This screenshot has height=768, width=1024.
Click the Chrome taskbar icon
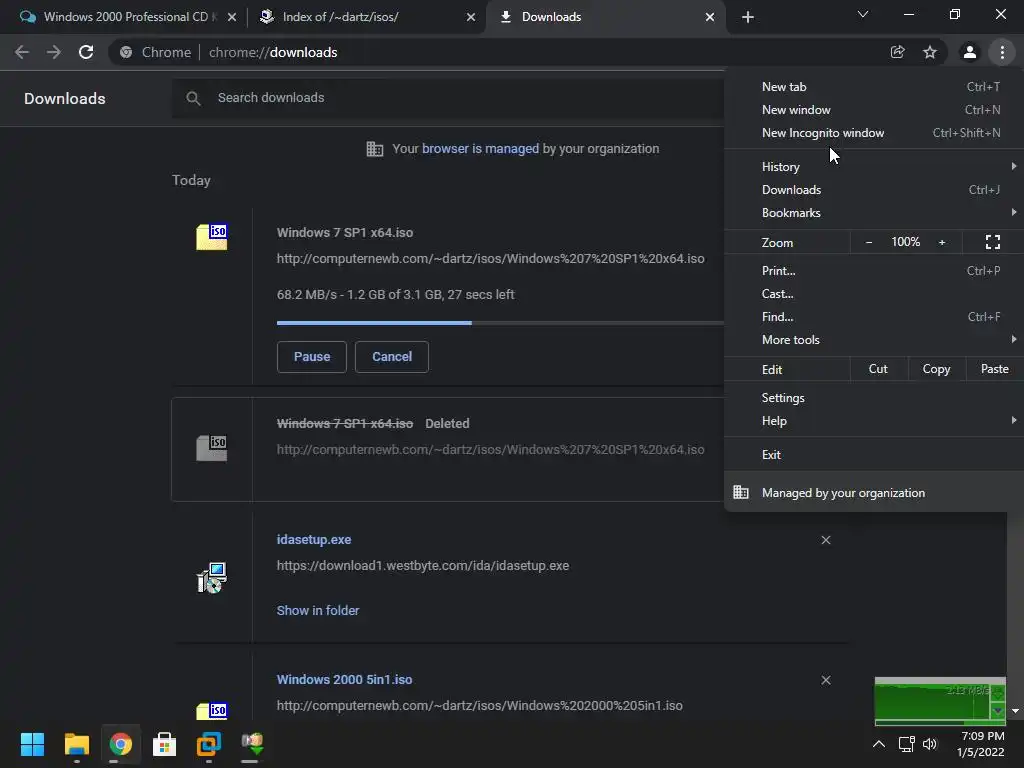click(x=120, y=744)
